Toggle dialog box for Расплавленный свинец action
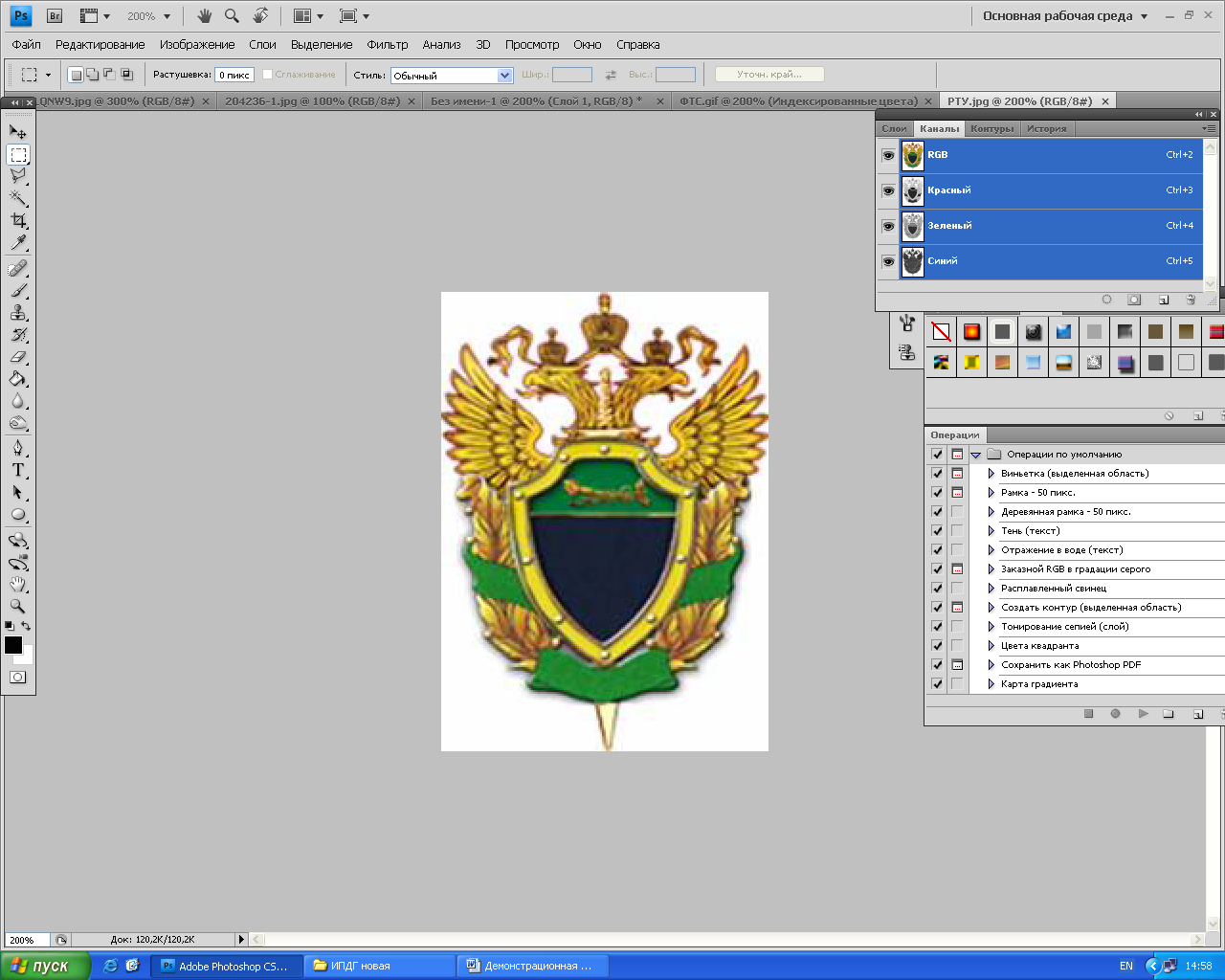This screenshot has width=1225, height=980. point(957,589)
